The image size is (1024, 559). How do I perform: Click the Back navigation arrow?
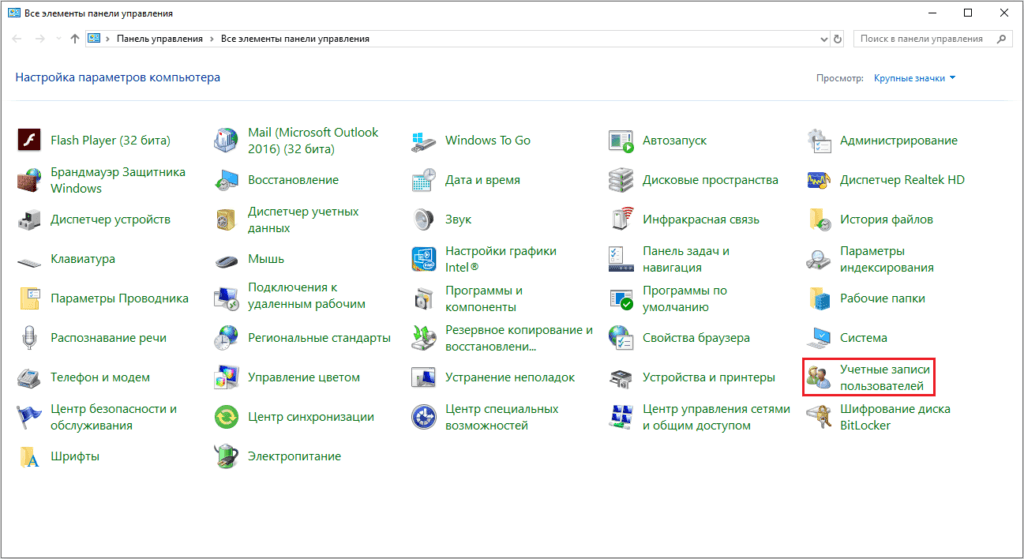(x=17, y=39)
